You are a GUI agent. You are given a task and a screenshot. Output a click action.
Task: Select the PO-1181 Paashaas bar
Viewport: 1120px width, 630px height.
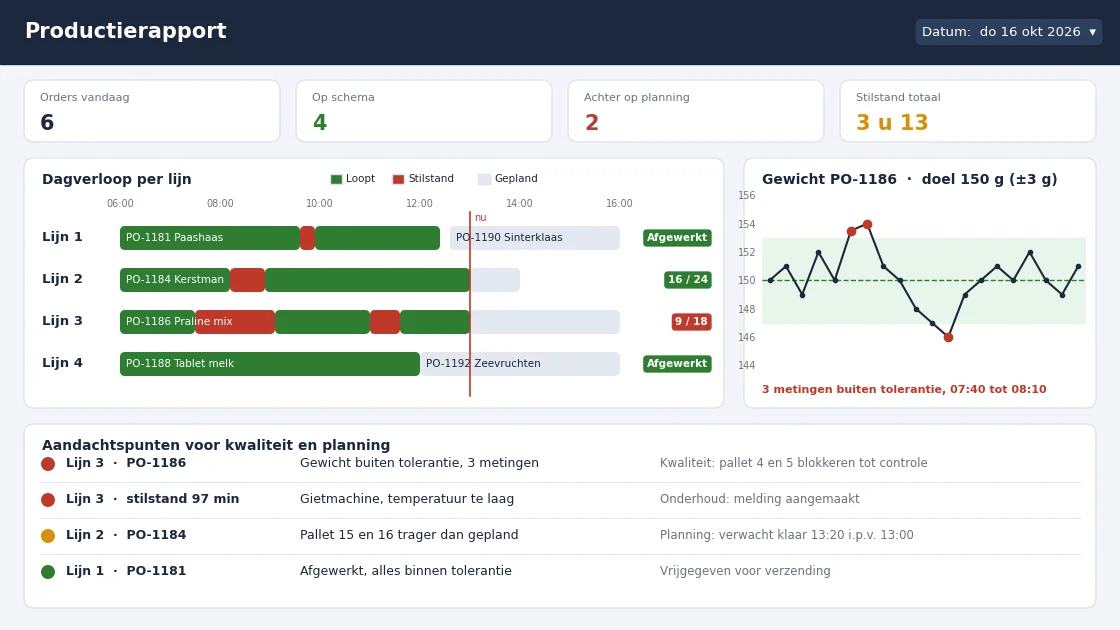tap(210, 238)
